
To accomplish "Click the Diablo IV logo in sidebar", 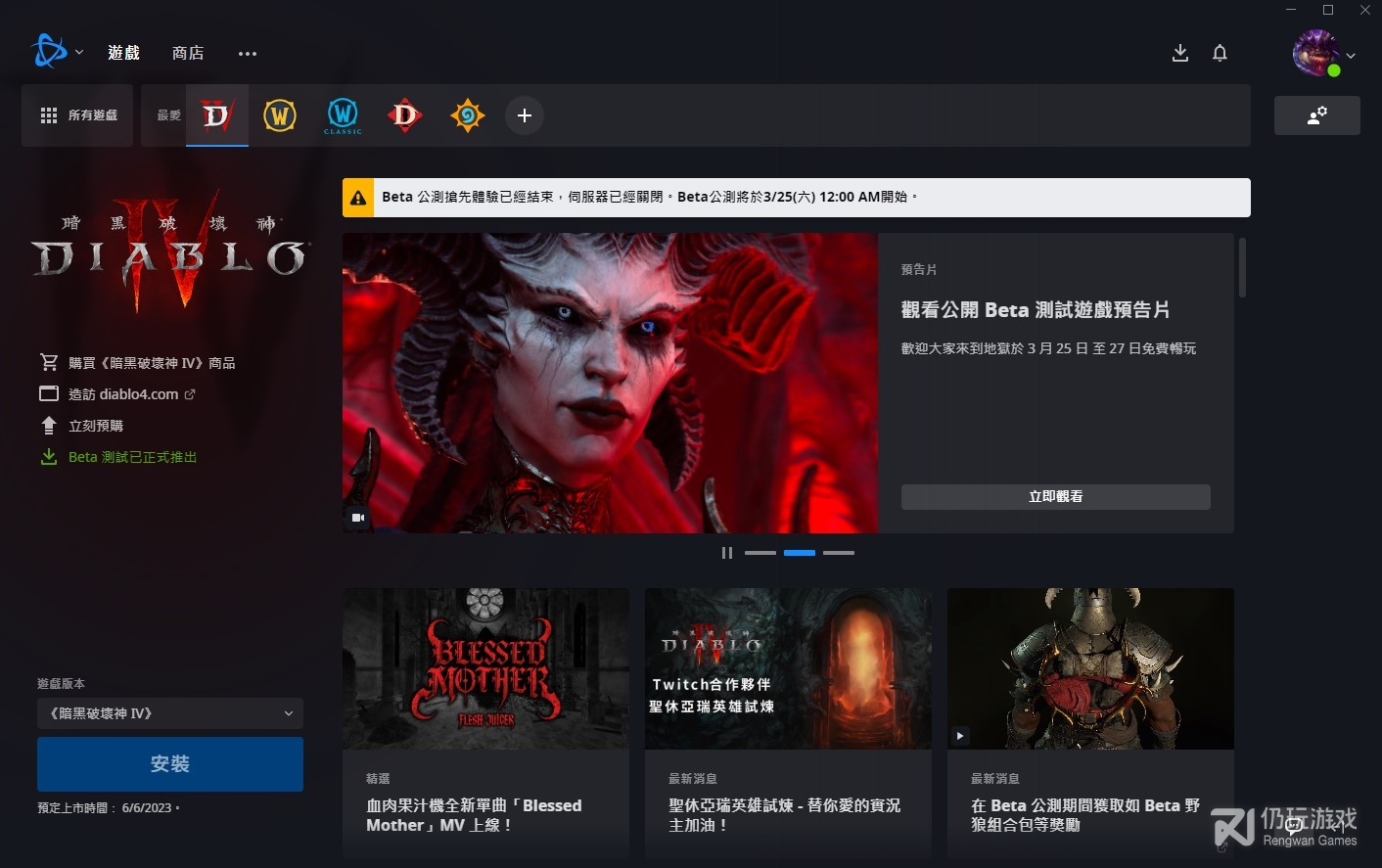I will pyautogui.click(x=170, y=252).
